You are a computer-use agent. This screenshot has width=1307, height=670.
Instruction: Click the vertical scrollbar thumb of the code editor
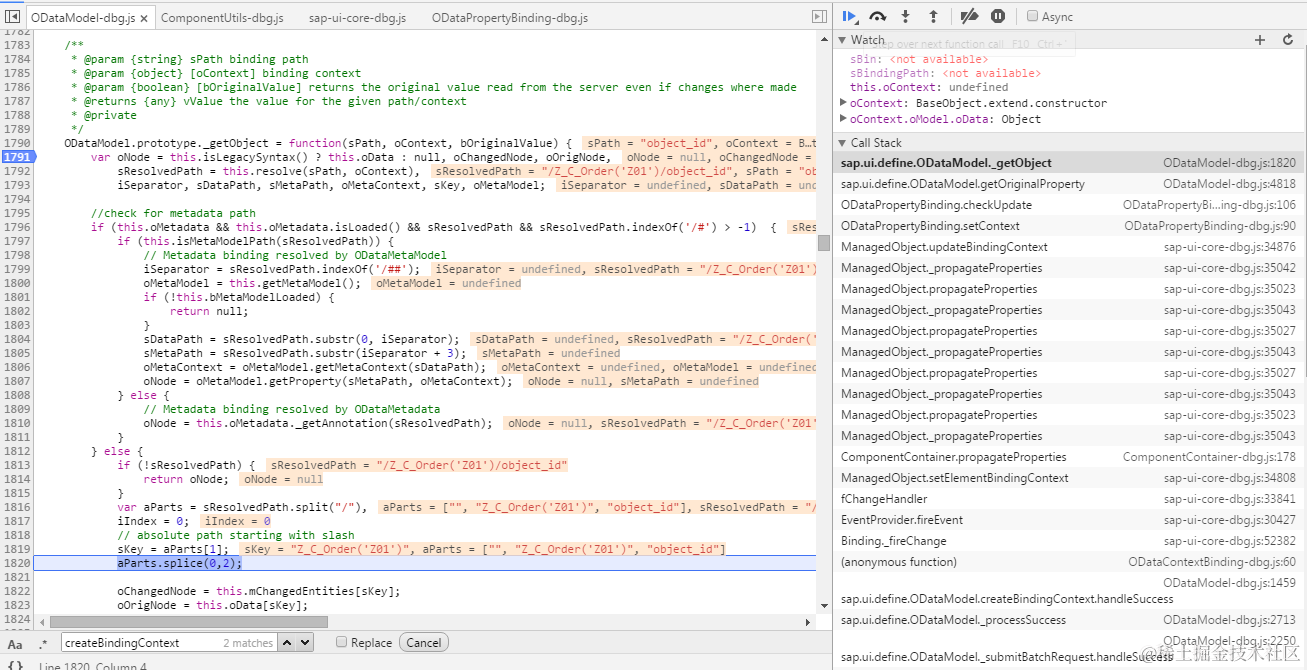click(824, 243)
